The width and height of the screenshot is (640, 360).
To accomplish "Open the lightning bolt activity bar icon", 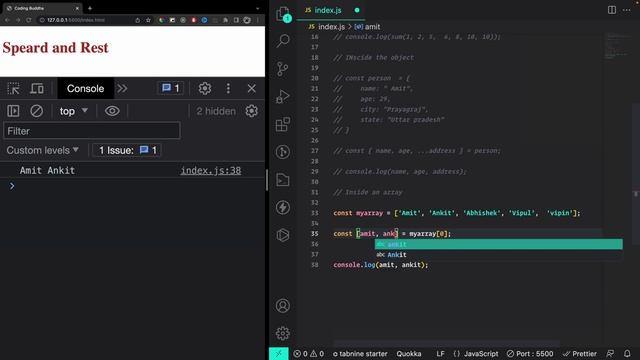I will click(282, 207).
